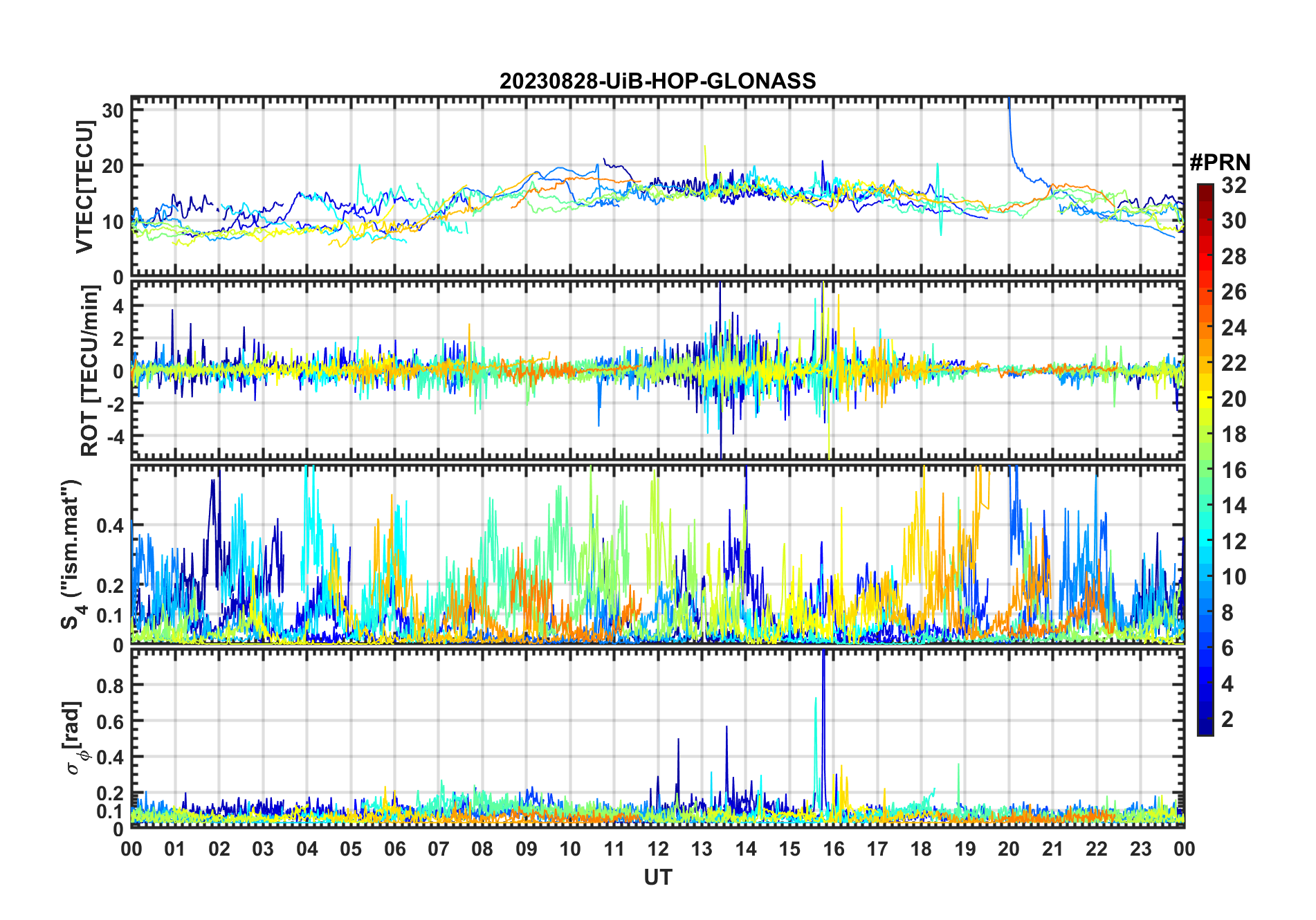Click the ROT [TECU/min] y-axis label
The width and height of the screenshot is (1316, 920).
89,370
